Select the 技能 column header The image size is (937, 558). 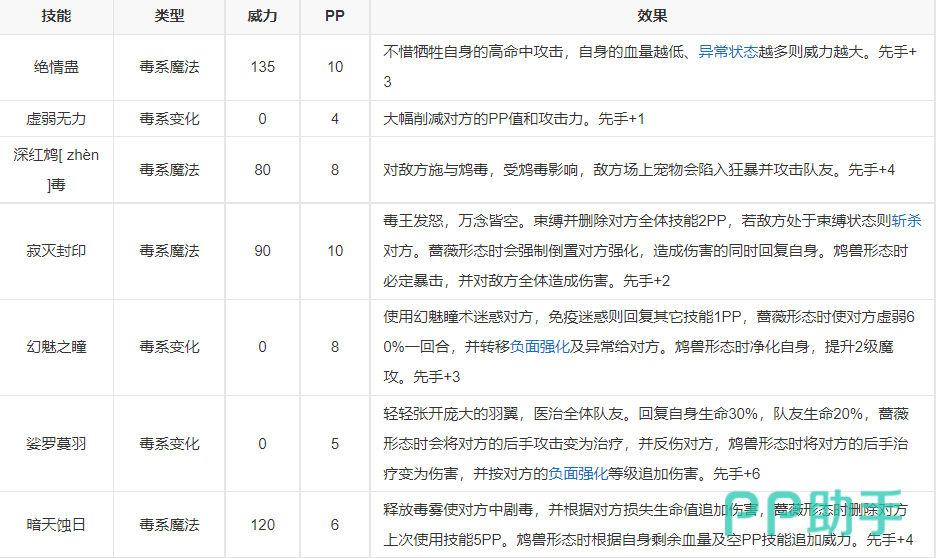(56, 17)
